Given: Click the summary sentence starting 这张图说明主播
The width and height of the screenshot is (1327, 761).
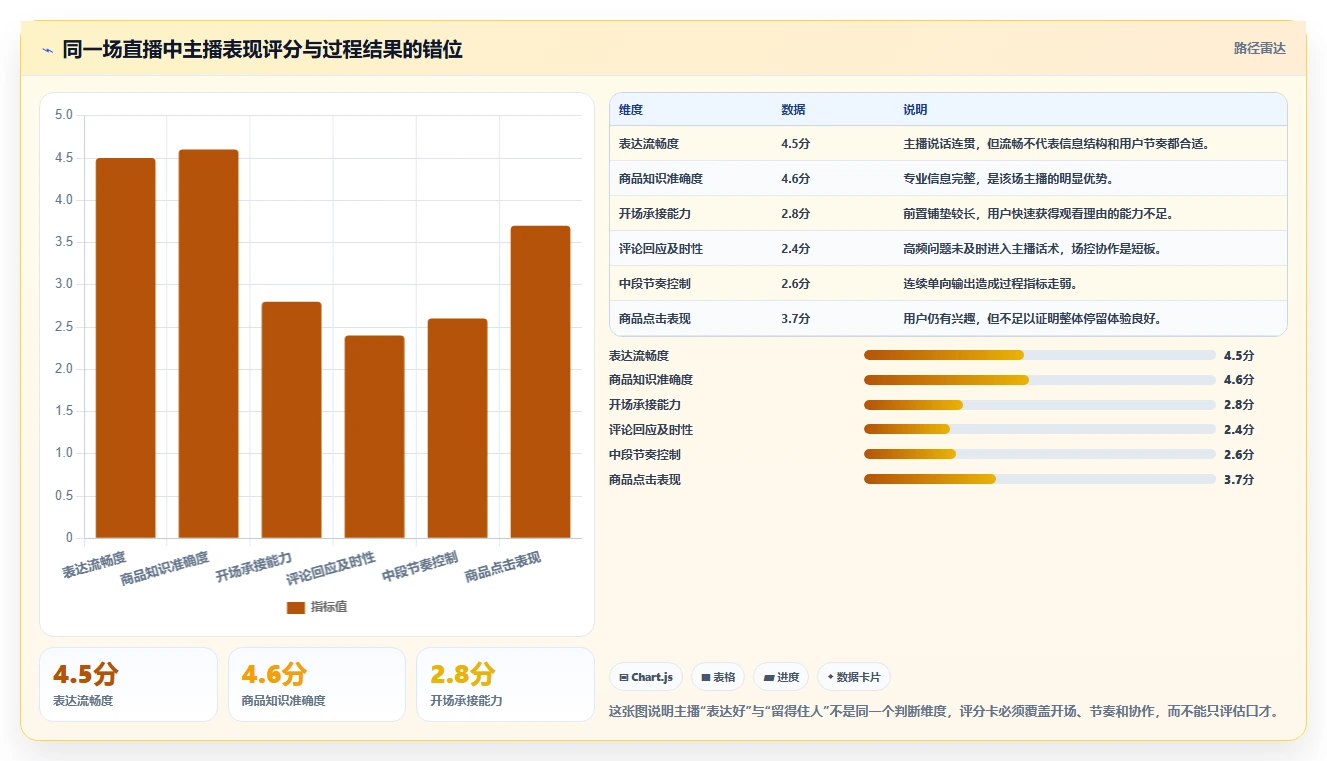Looking at the screenshot, I should click(x=943, y=712).
